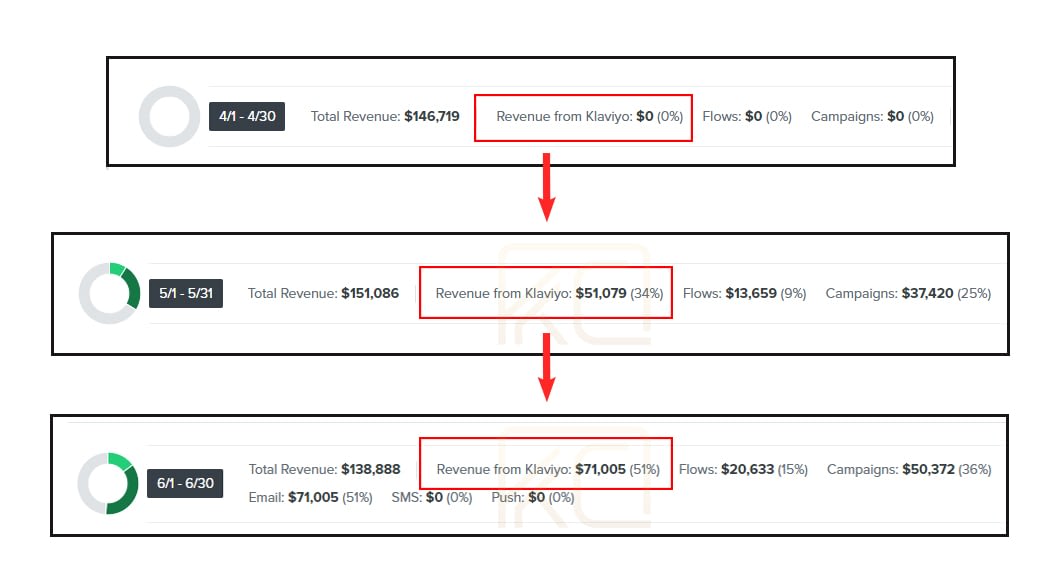This screenshot has width=1064, height=576.
Task: Click Revenue from Klaviyo $51,079 (34%)
Action: tap(549, 293)
